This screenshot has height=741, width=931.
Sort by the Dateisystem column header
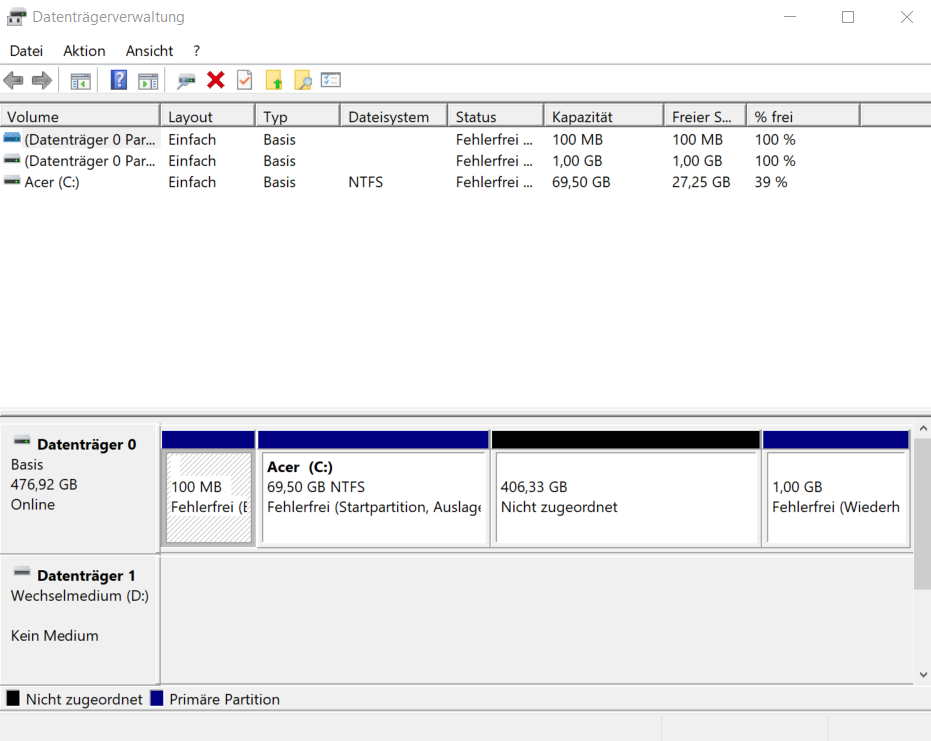[x=394, y=116]
